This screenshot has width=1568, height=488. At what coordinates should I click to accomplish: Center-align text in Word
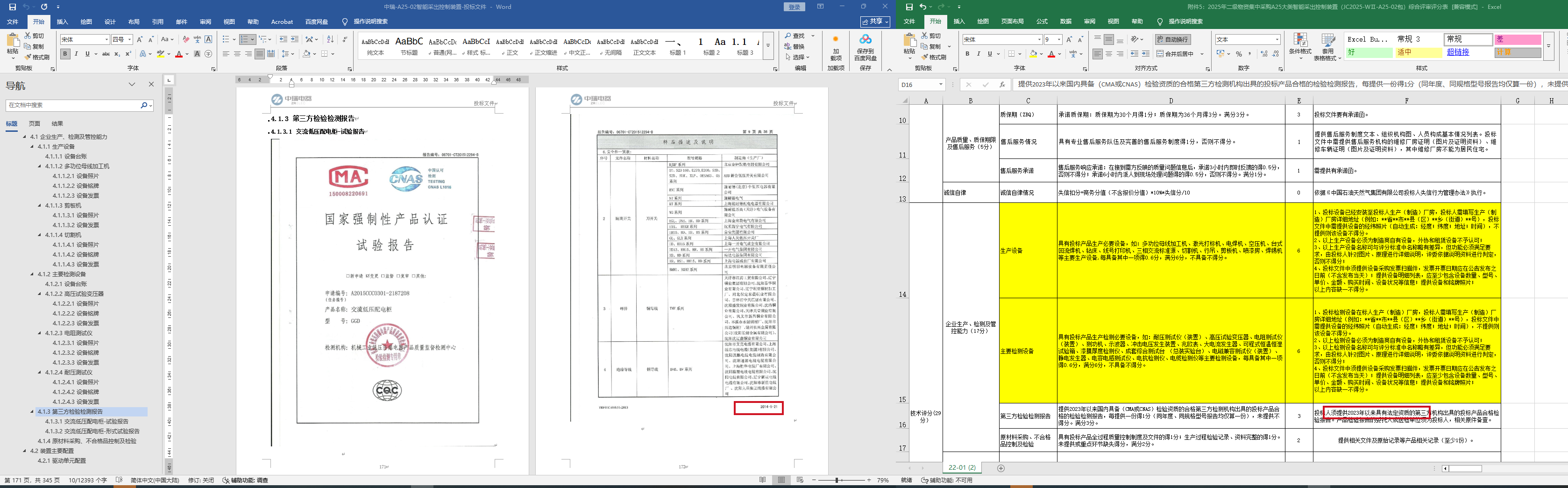point(237,54)
